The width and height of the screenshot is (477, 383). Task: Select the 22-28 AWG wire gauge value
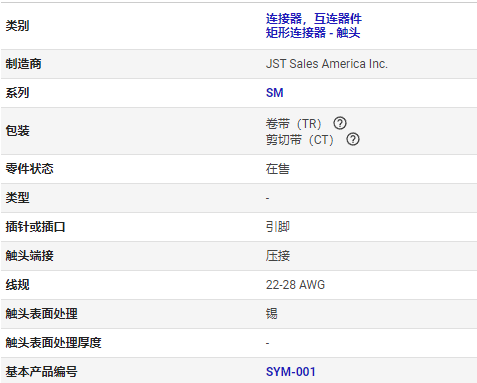click(x=295, y=285)
